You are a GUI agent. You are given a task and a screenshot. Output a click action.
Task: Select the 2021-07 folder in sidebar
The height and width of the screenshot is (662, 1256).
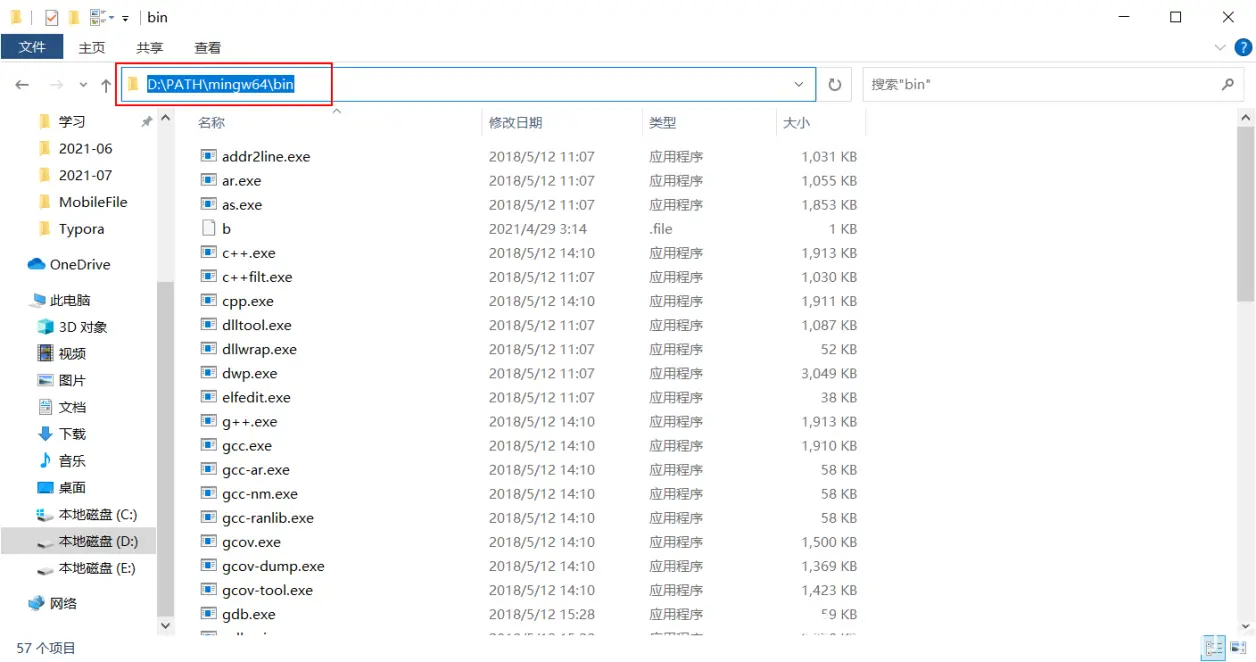[x=87, y=175]
